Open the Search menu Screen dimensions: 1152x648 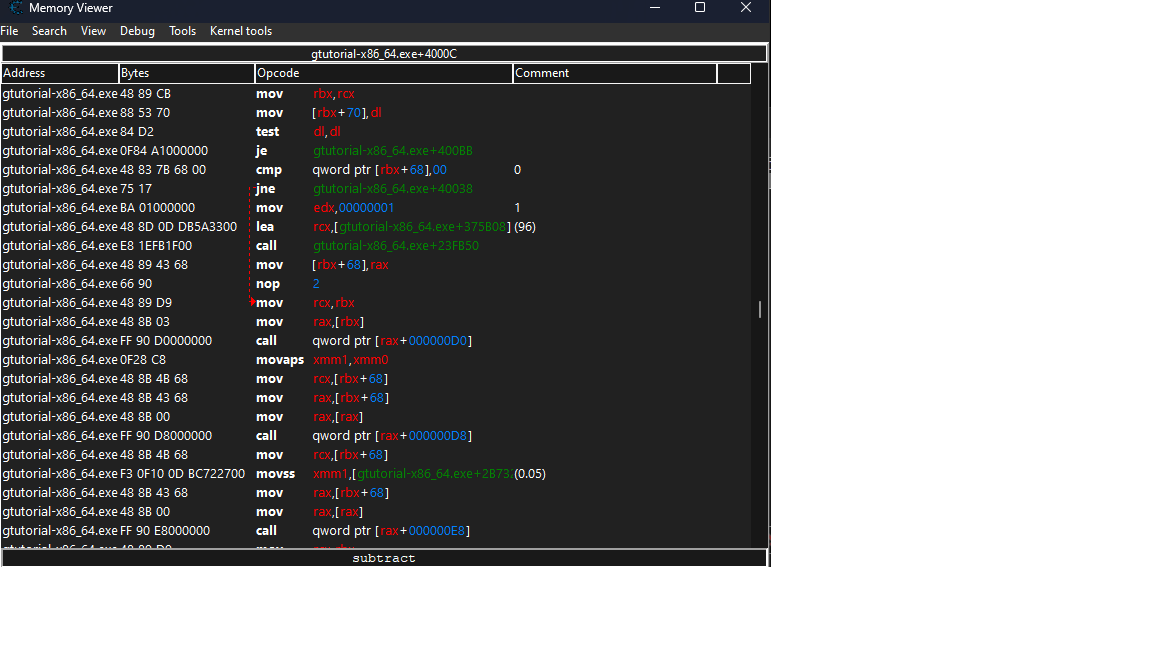click(48, 31)
